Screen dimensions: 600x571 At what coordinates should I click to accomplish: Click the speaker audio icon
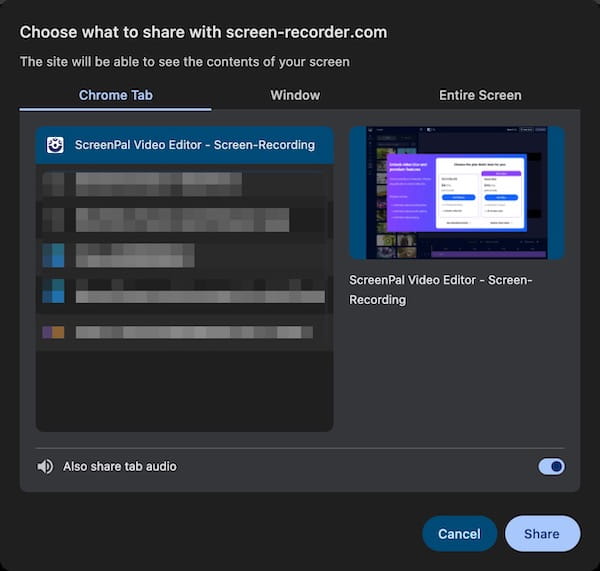pos(45,467)
